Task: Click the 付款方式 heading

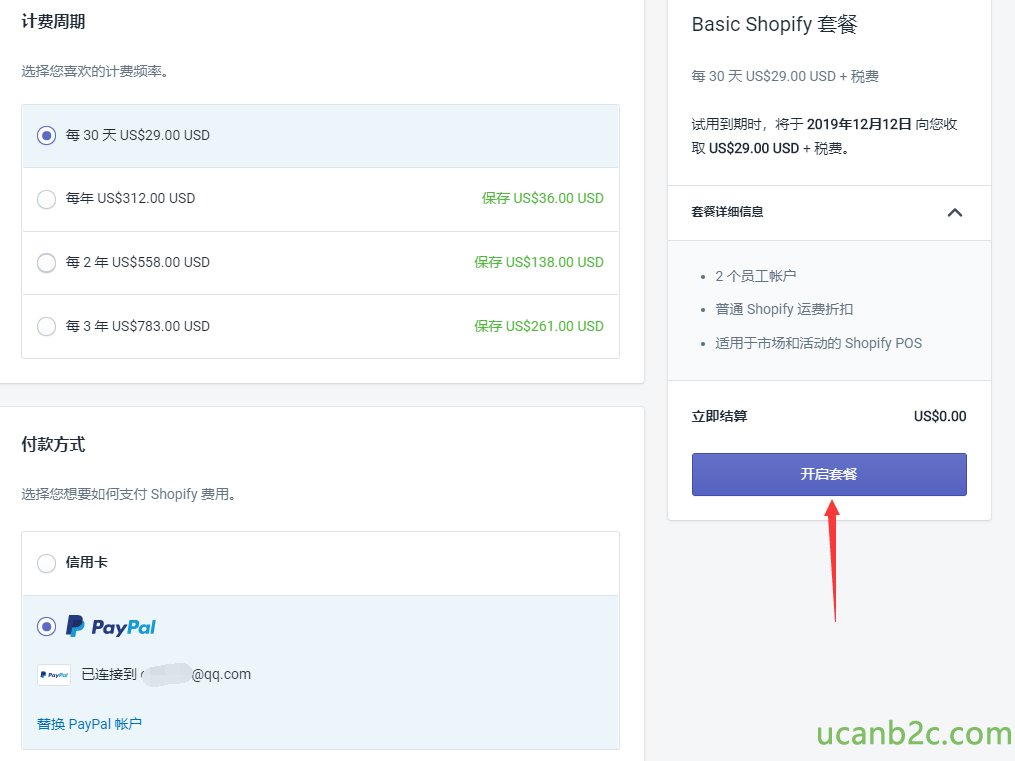Action: (53, 445)
